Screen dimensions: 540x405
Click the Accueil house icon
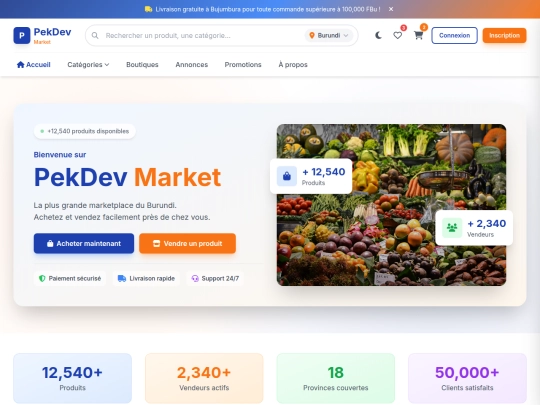click(x=20, y=64)
